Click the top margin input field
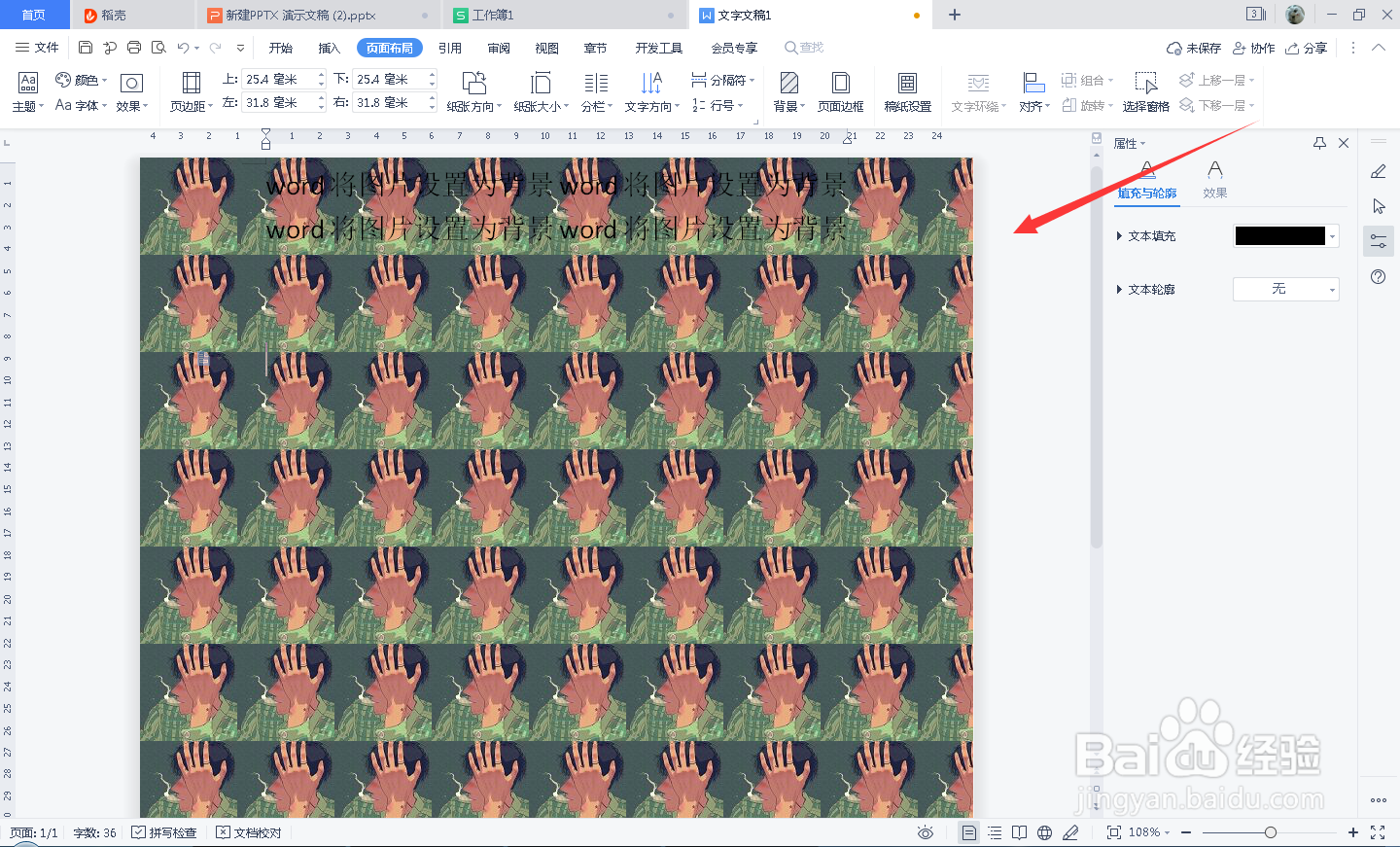Screen dimensions: 1400x847 pyautogui.click(x=280, y=79)
